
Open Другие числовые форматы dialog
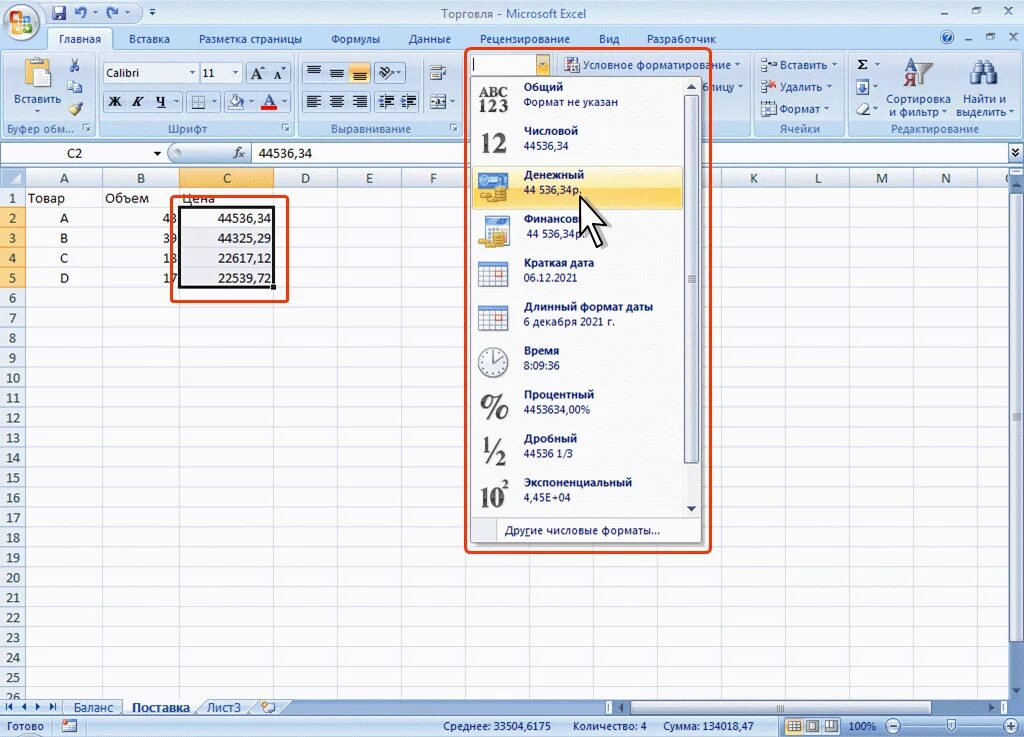(x=582, y=530)
